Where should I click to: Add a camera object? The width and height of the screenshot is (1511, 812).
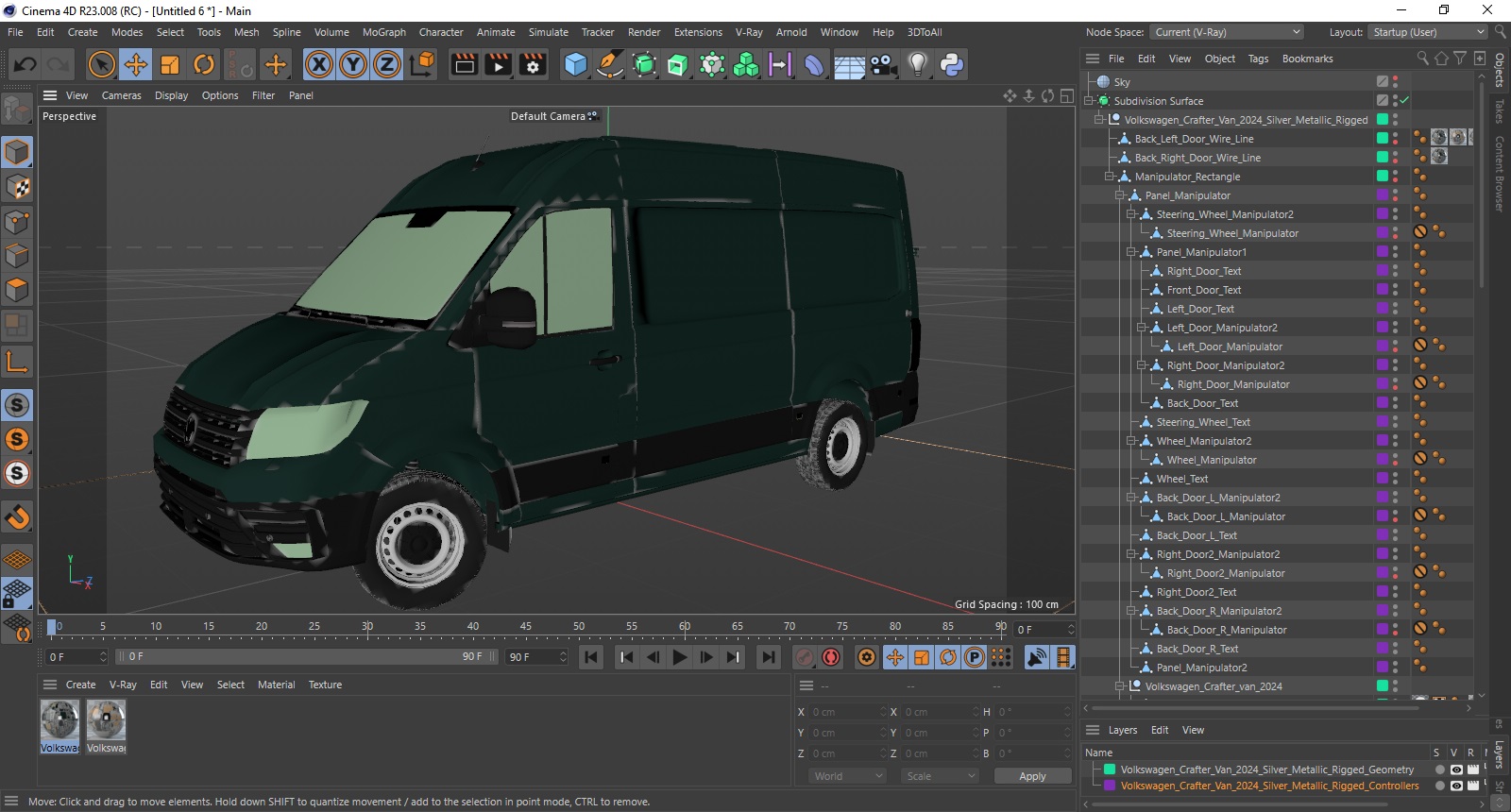pyautogui.click(x=883, y=64)
